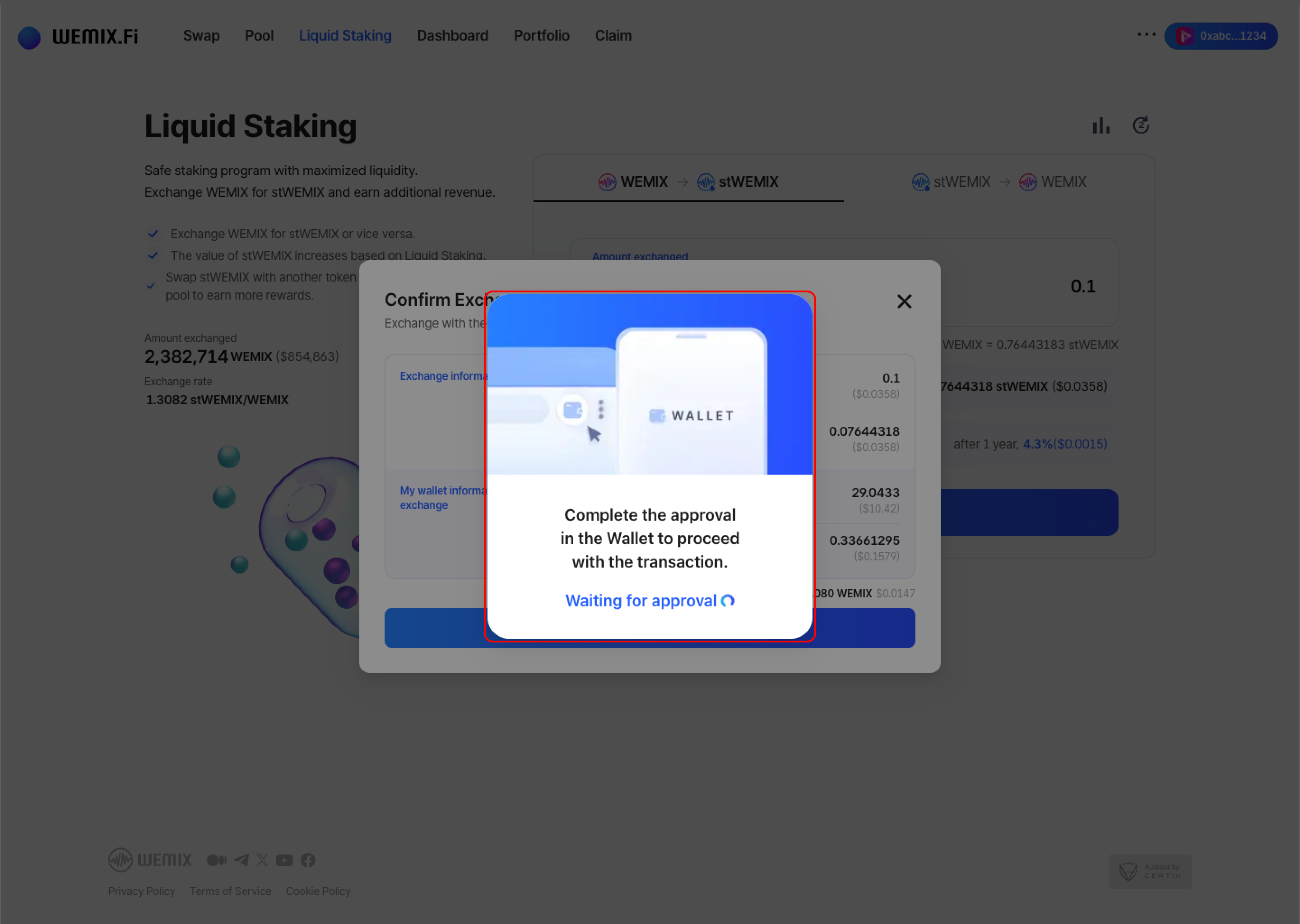Click the Audited by CertiK badge
This screenshot has height=924, width=1300.
pos(1150,871)
